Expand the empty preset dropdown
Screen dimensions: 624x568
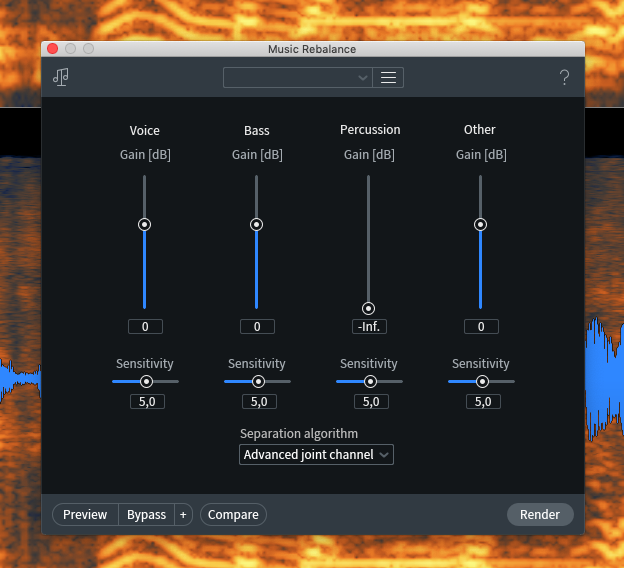[298, 77]
